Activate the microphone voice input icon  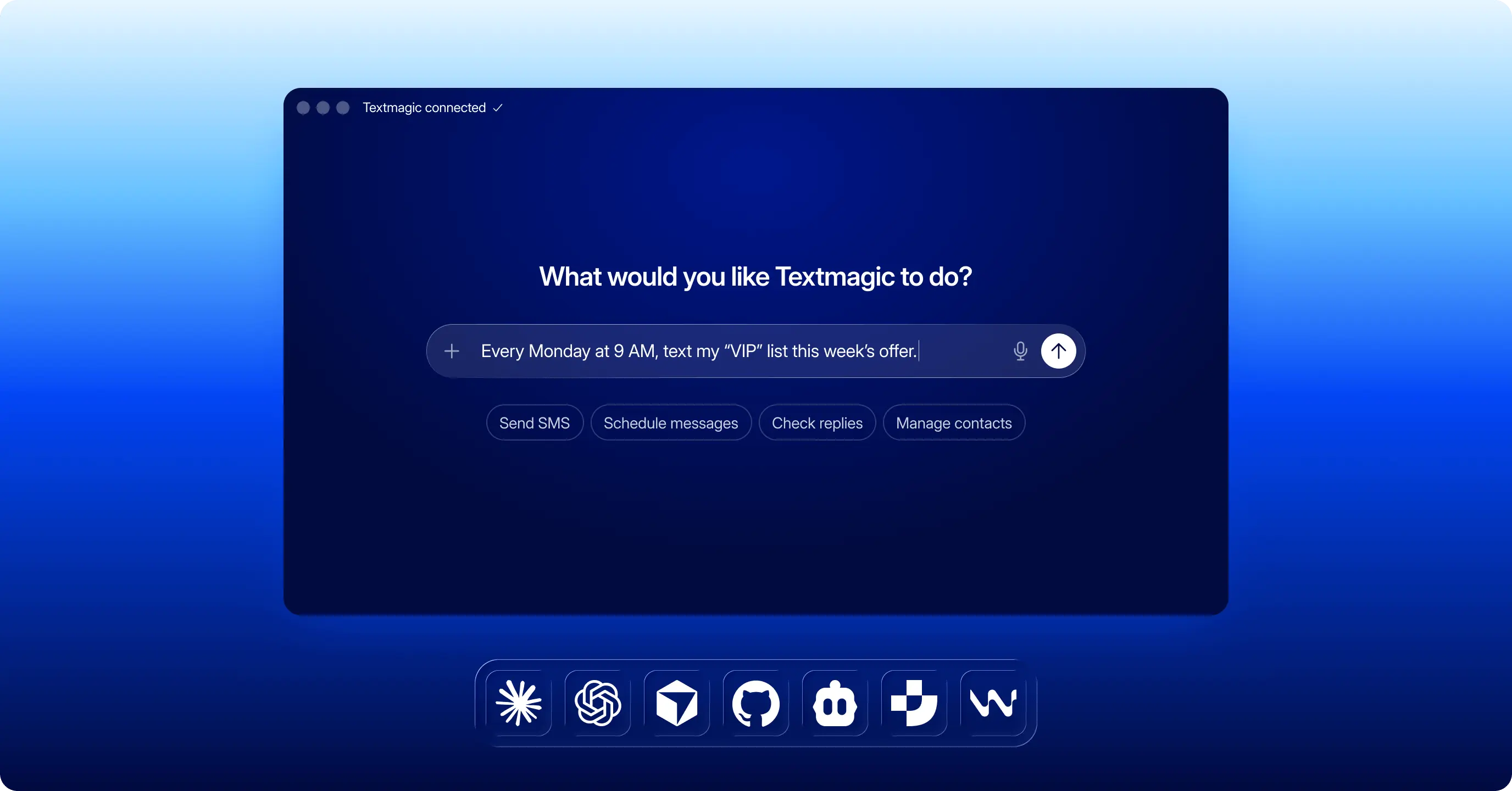click(1020, 351)
